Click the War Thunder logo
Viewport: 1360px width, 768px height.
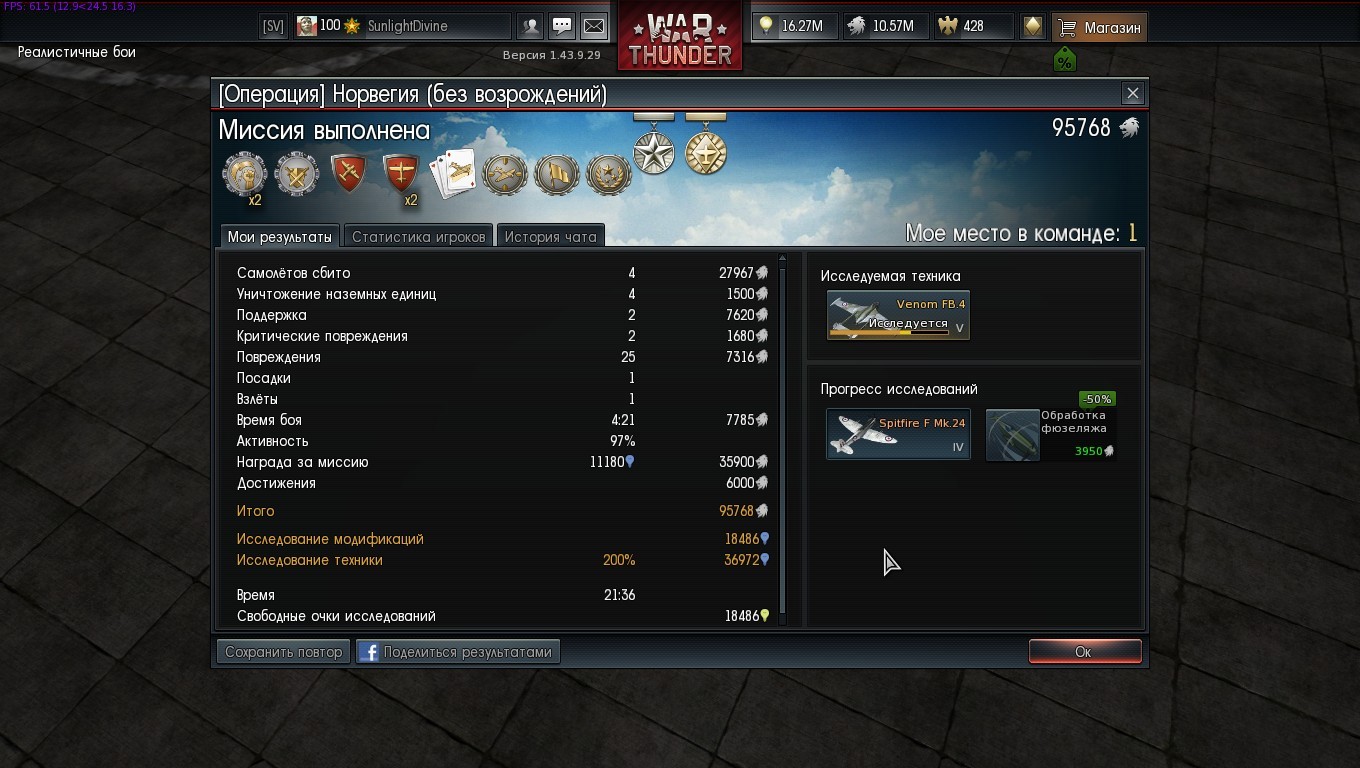coord(680,38)
